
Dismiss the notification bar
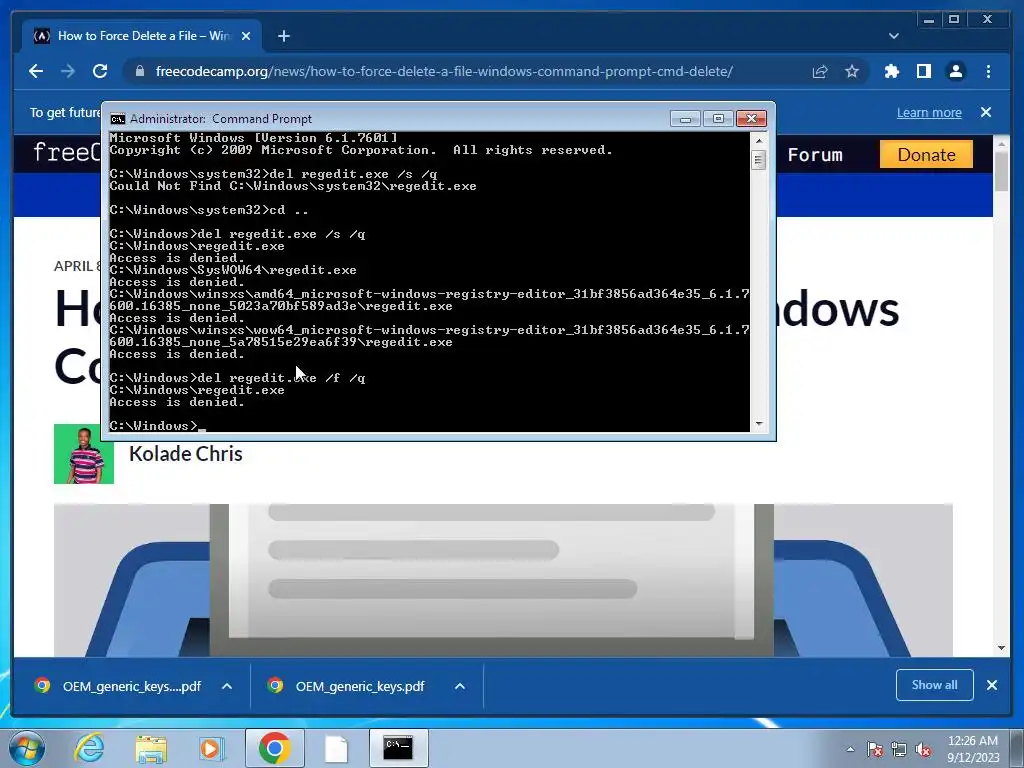[985, 112]
